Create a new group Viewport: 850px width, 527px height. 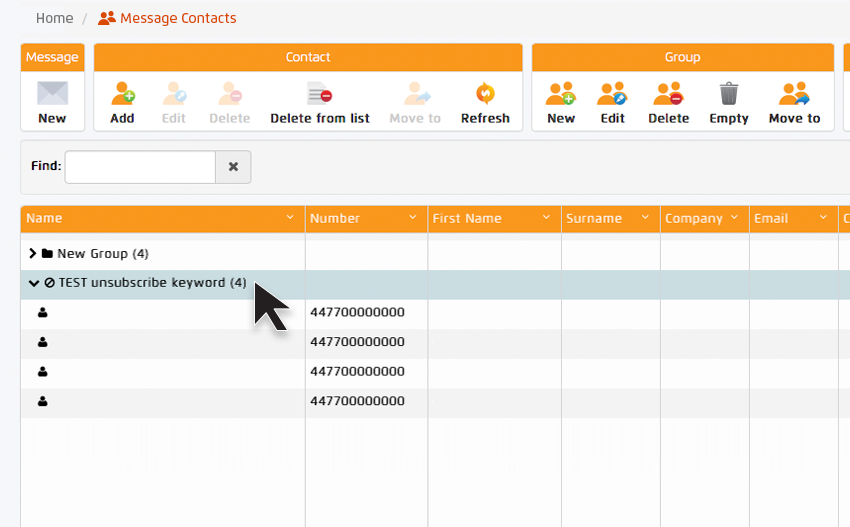[561, 95]
